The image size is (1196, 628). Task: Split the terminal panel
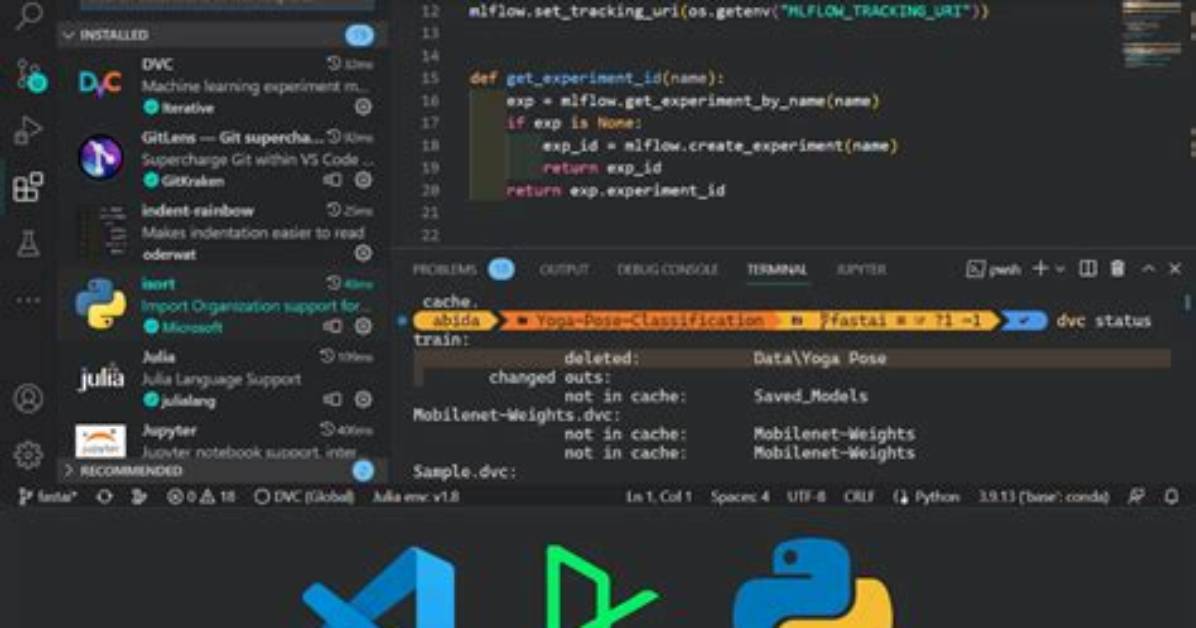(1088, 269)
